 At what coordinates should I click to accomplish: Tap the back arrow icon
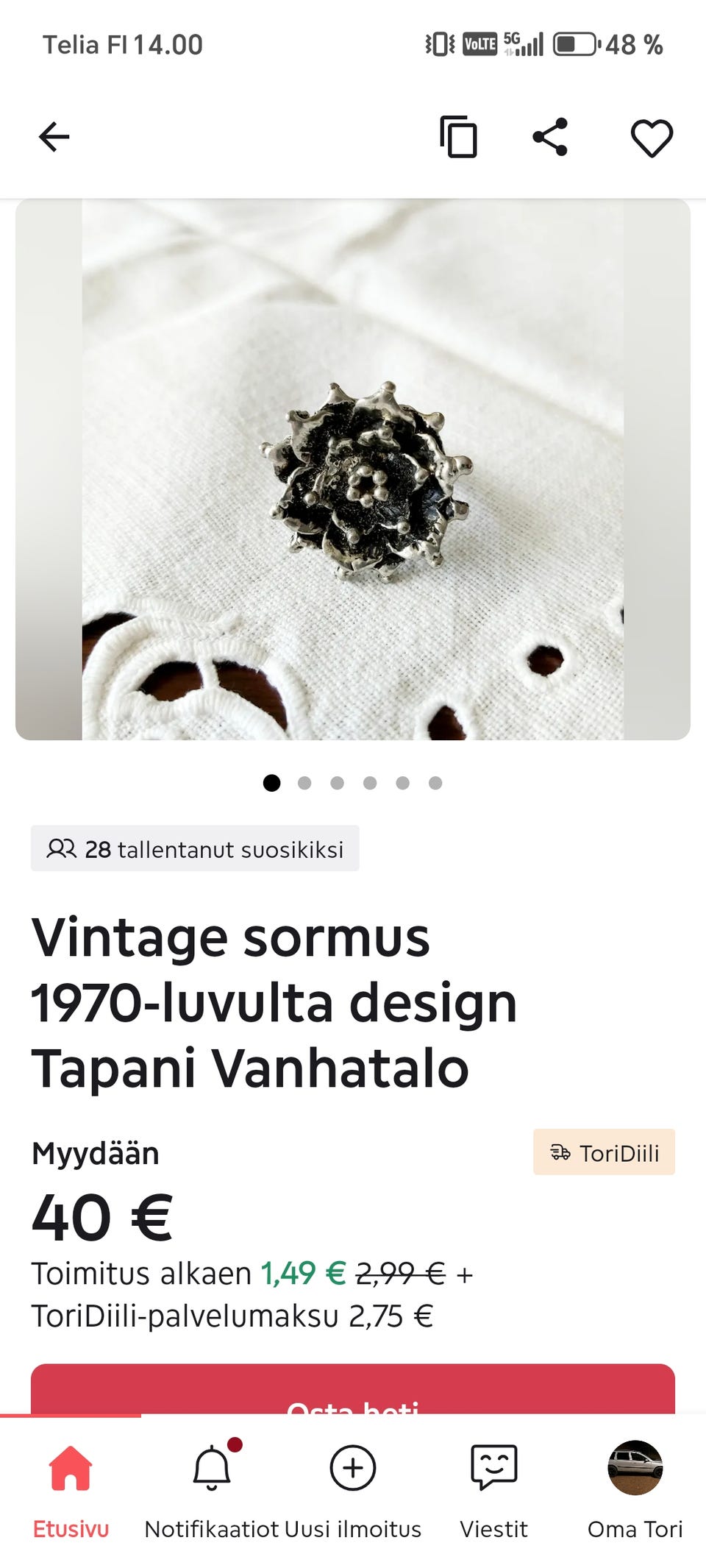click(54, 137)
